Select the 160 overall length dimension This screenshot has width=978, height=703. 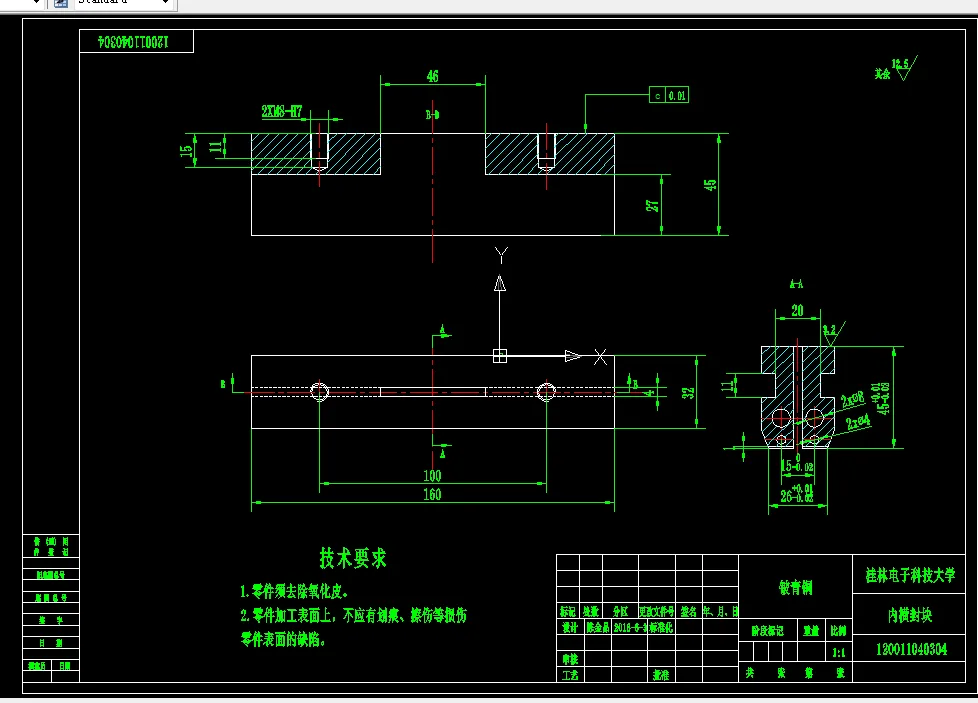pyautogui.click(x=432, y=495)
